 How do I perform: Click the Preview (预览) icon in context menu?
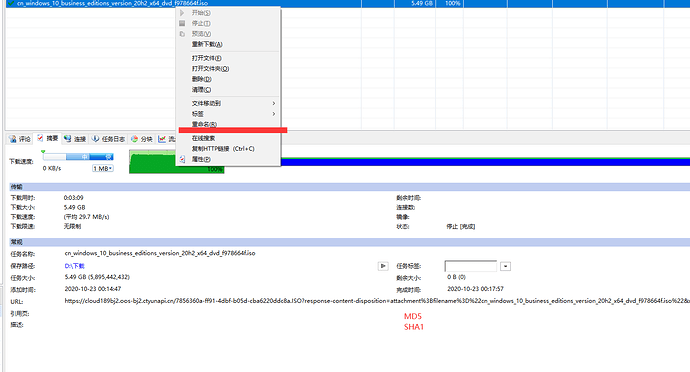pos(182,34)
